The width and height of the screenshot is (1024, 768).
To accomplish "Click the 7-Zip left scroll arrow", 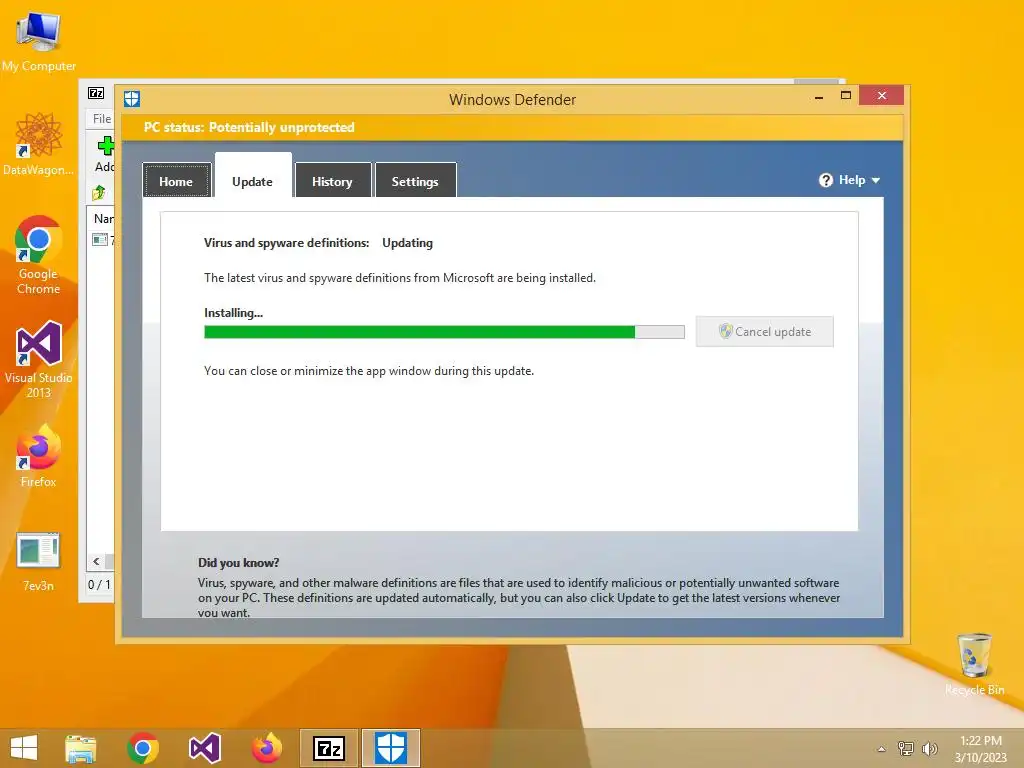I will (x=96, y=561).
